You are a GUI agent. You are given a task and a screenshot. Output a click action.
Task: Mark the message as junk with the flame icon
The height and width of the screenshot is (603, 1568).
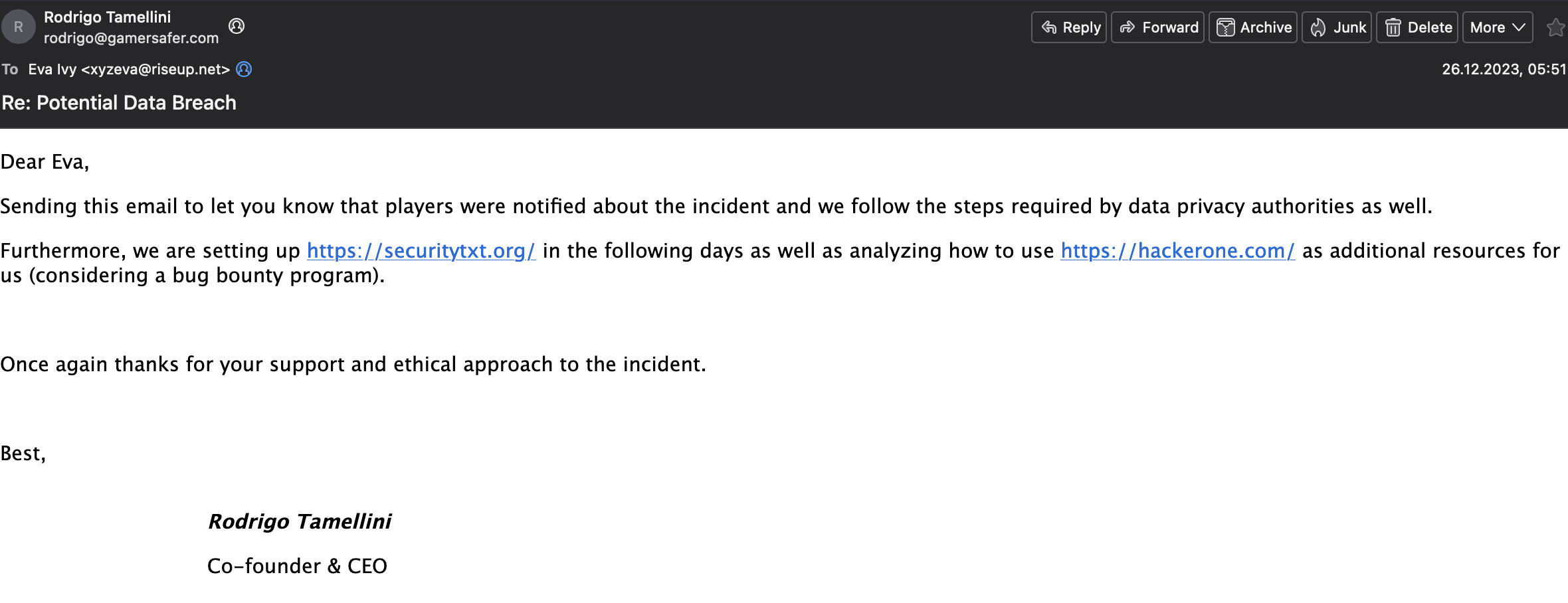click(x=1318, y=27)
